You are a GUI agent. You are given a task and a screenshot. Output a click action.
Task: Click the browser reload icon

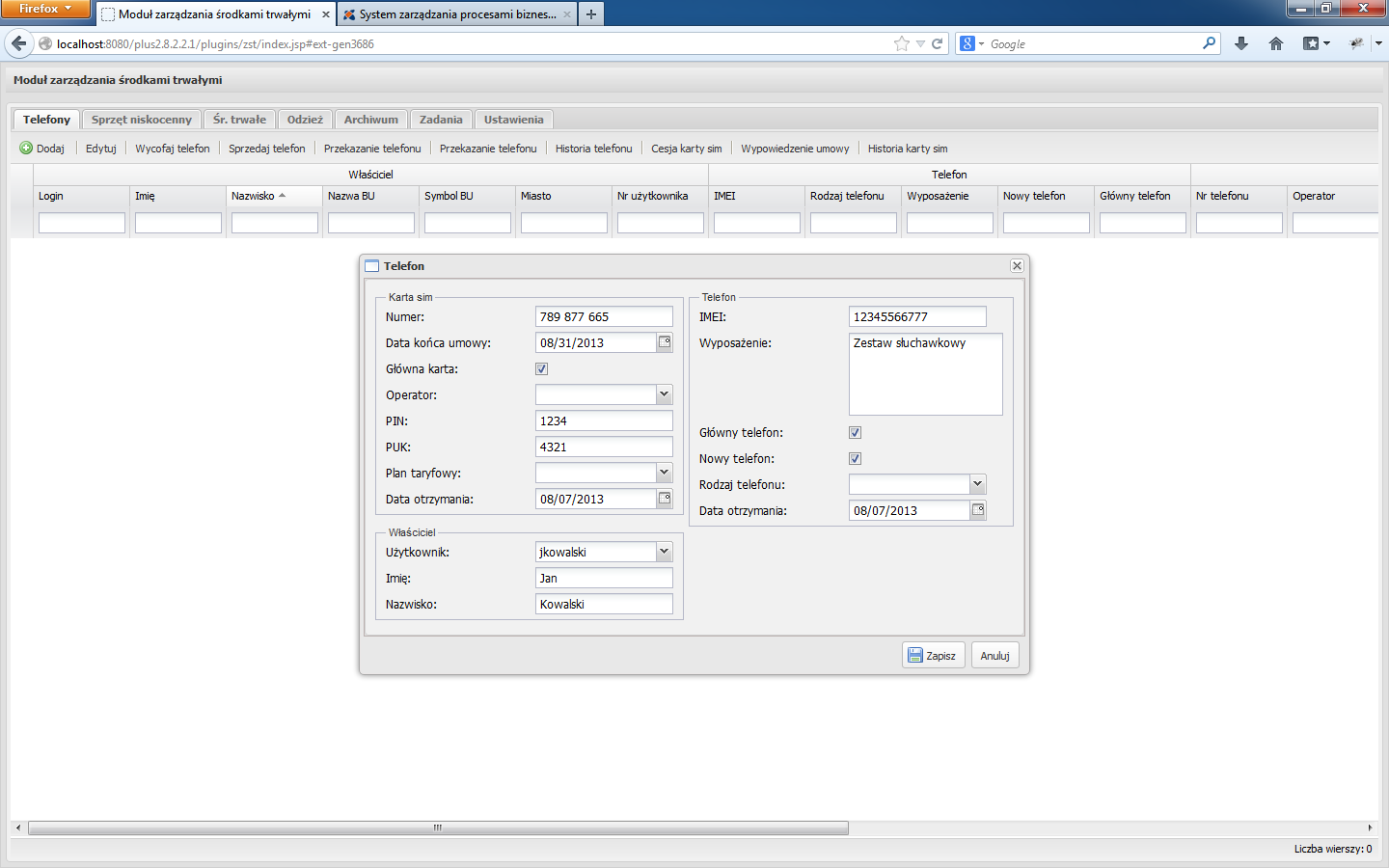tap(937, 43)
